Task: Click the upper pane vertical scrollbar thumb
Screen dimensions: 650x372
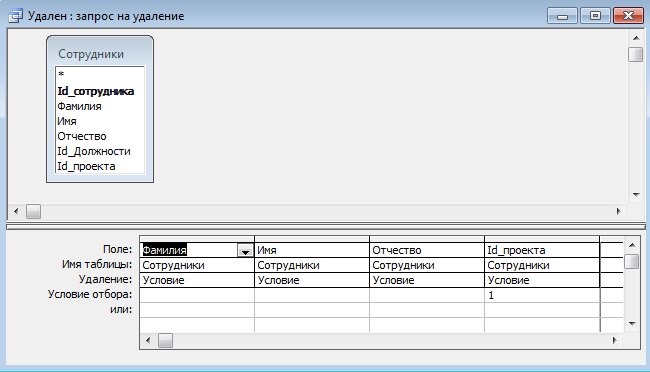Action: click(635, 55)
